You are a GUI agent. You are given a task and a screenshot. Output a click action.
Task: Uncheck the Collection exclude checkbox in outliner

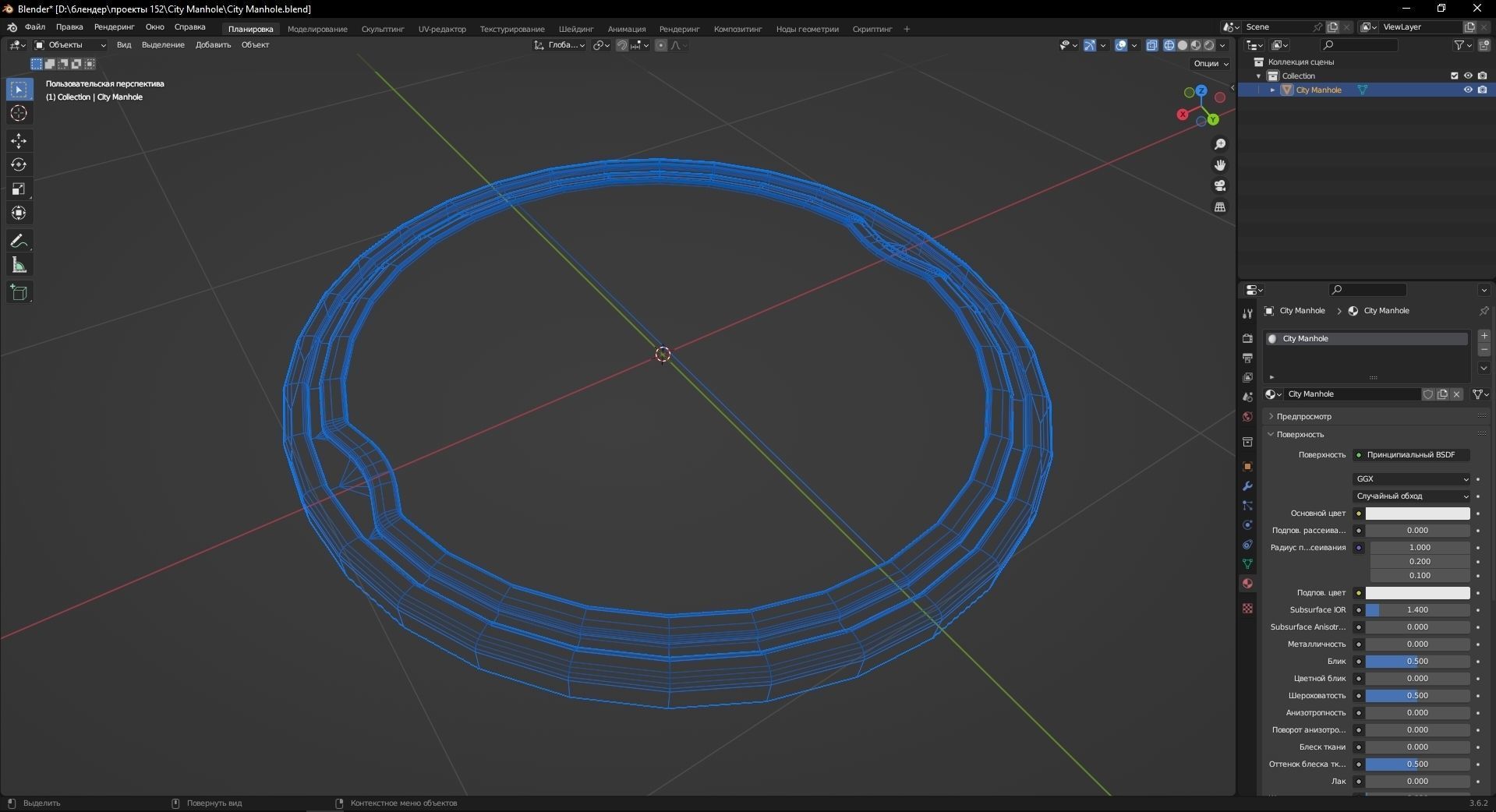click(1454, 76)
